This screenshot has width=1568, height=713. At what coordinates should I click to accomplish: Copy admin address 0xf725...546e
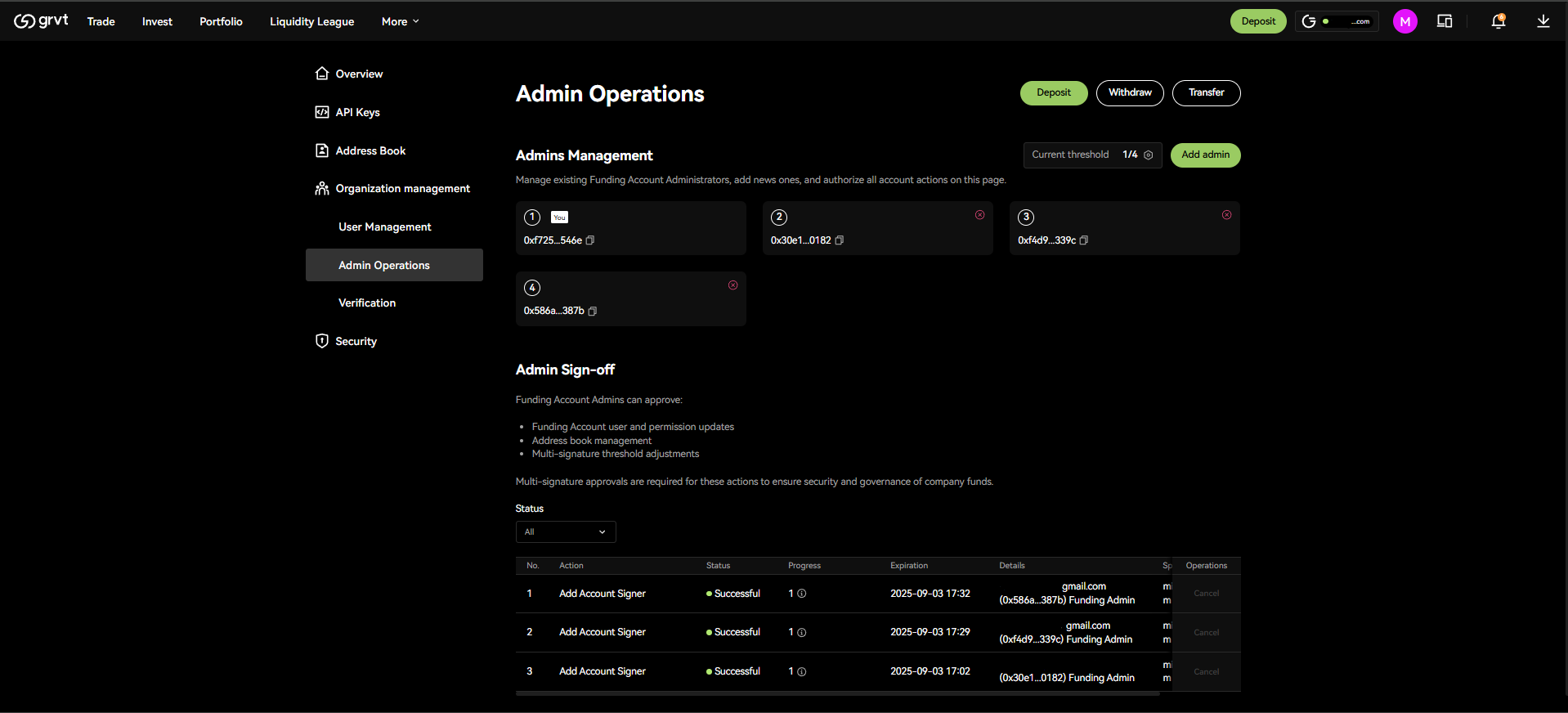[590, 240]
